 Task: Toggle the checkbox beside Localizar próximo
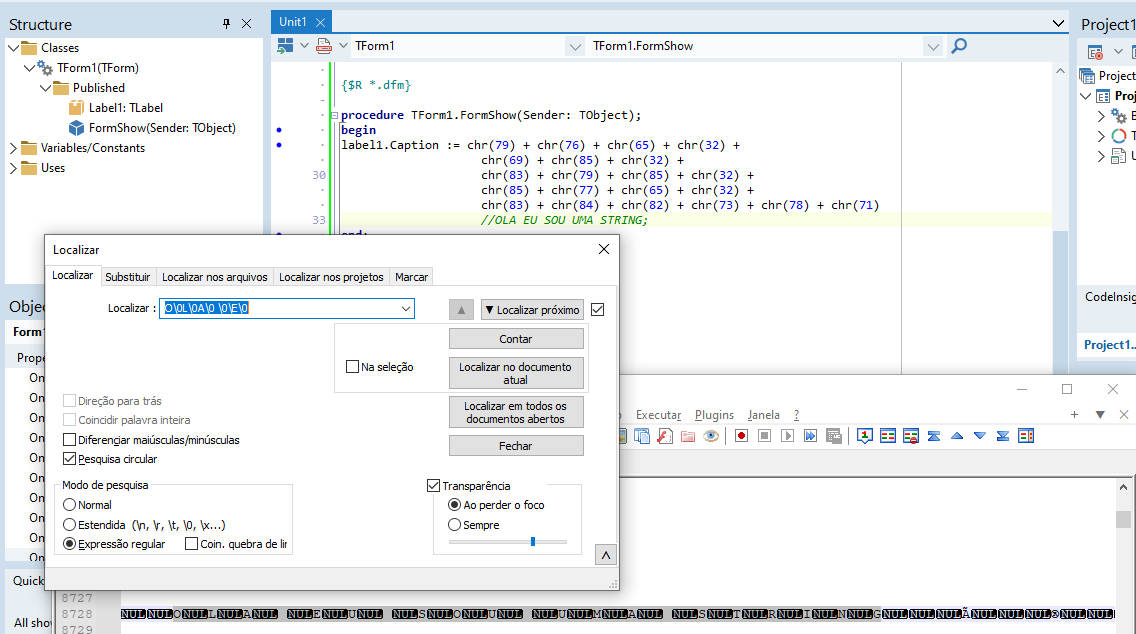pyautogui.click(x=598, y=309)
